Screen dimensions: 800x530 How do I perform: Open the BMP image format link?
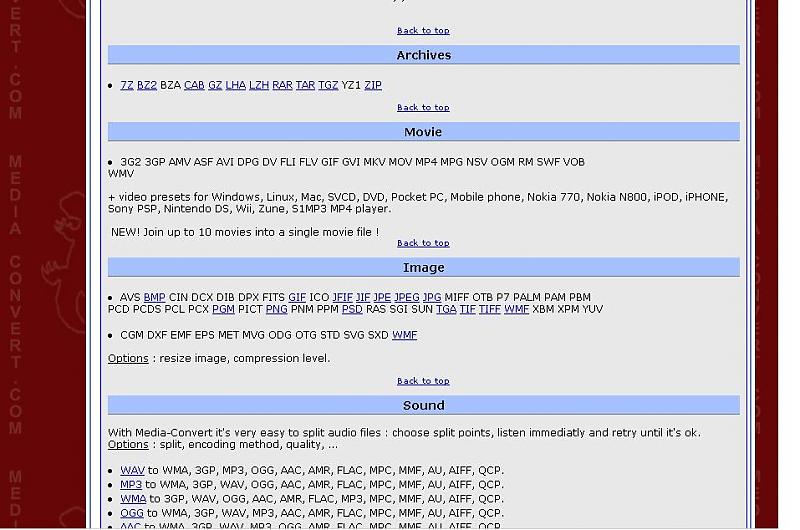point(154,298)
